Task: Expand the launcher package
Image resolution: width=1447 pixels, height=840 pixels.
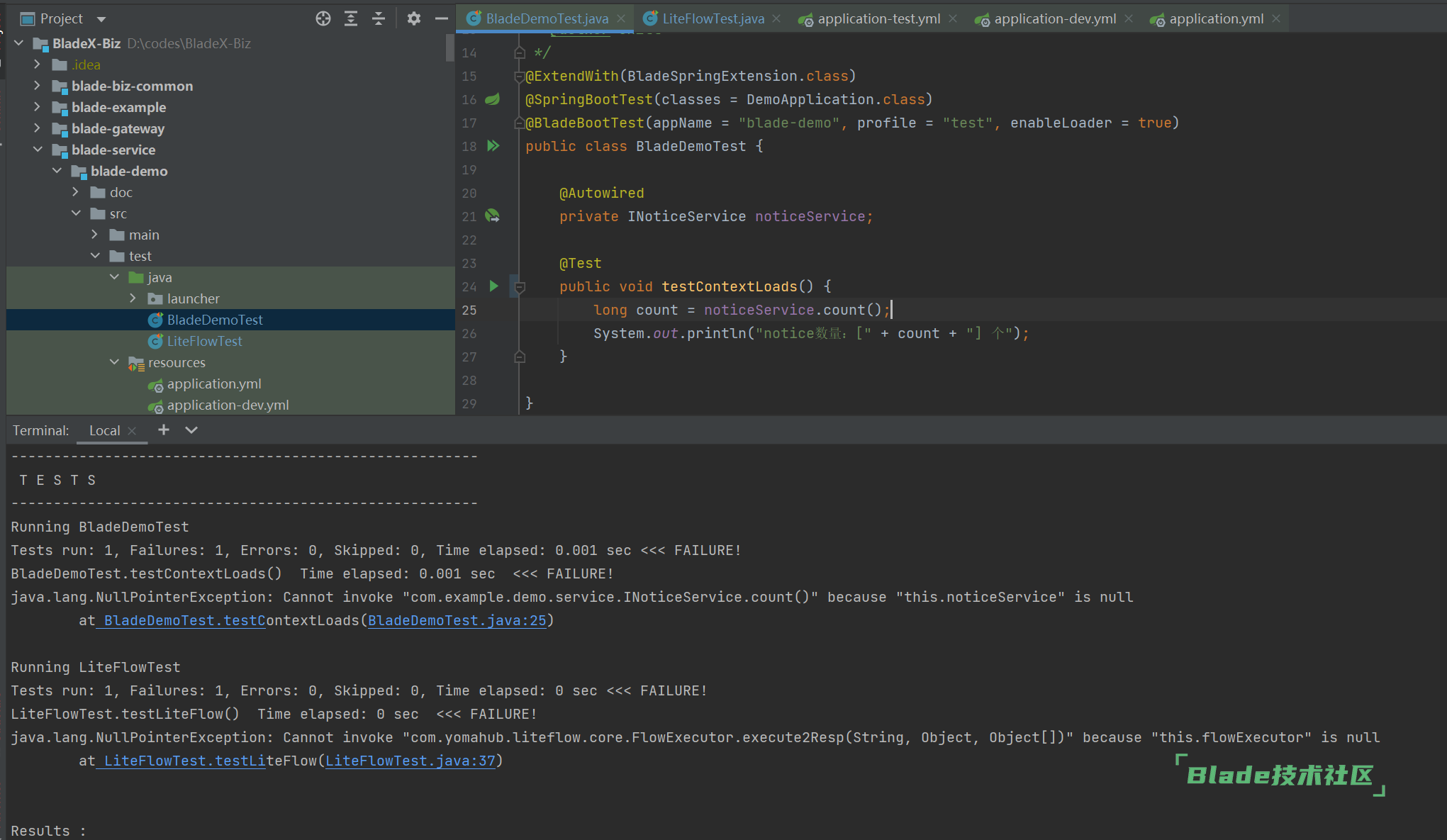Action: click(x=133, y=298)
